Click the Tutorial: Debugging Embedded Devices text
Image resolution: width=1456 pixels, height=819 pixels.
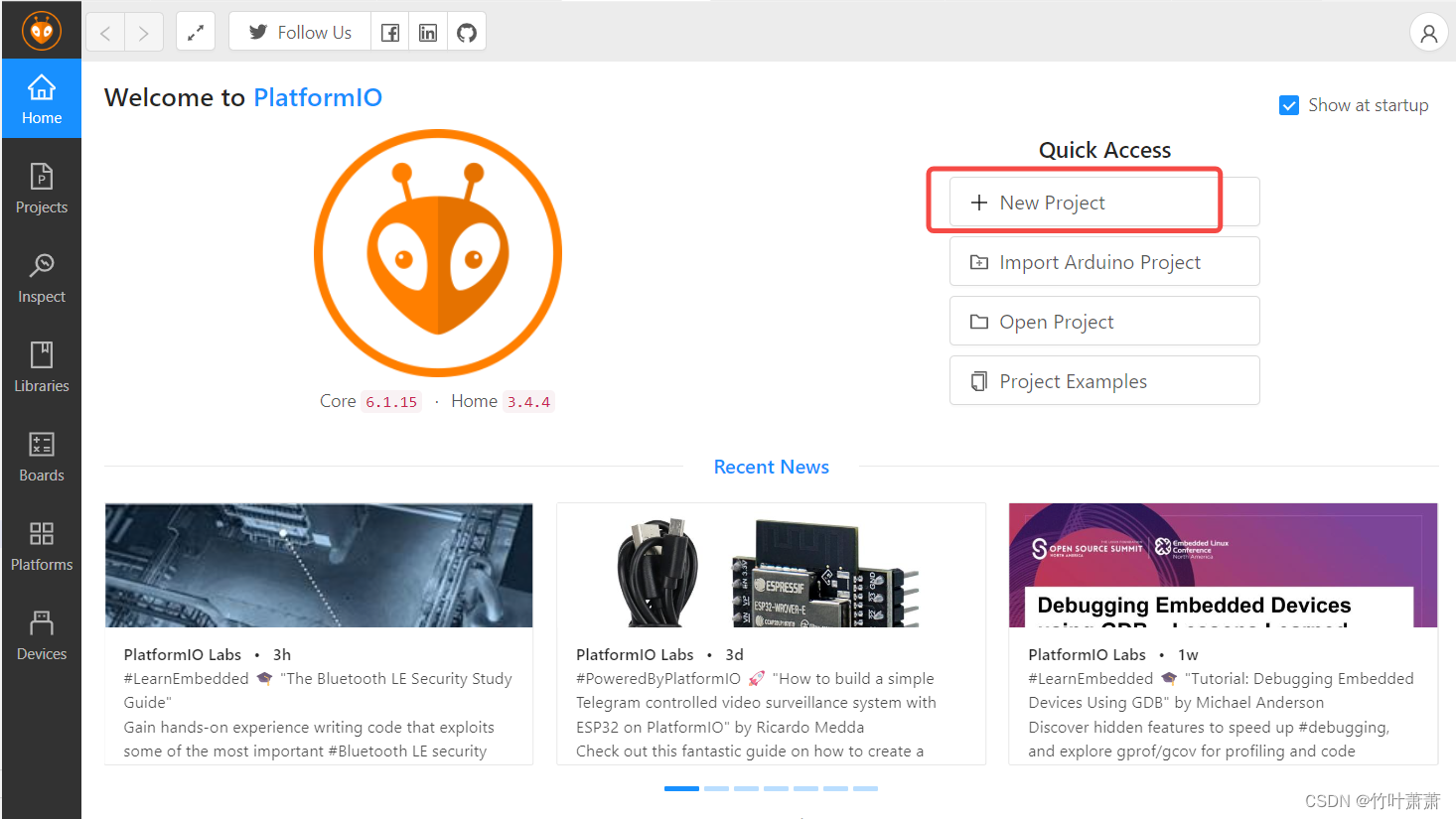[x=1221, y=691]
